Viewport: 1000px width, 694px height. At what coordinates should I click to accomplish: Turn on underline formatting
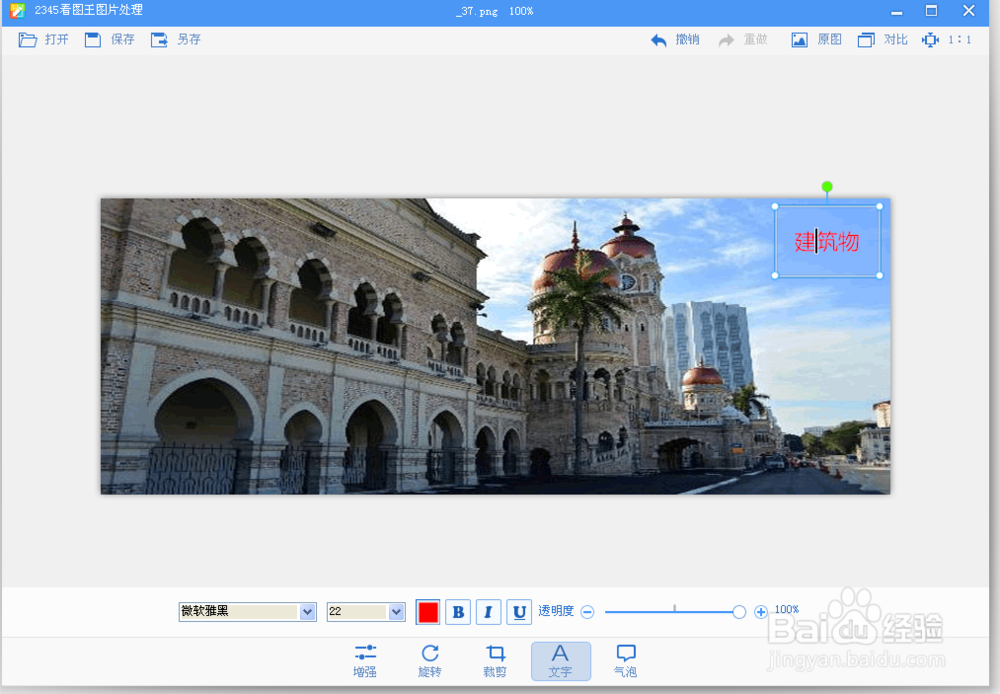point(518,611)
